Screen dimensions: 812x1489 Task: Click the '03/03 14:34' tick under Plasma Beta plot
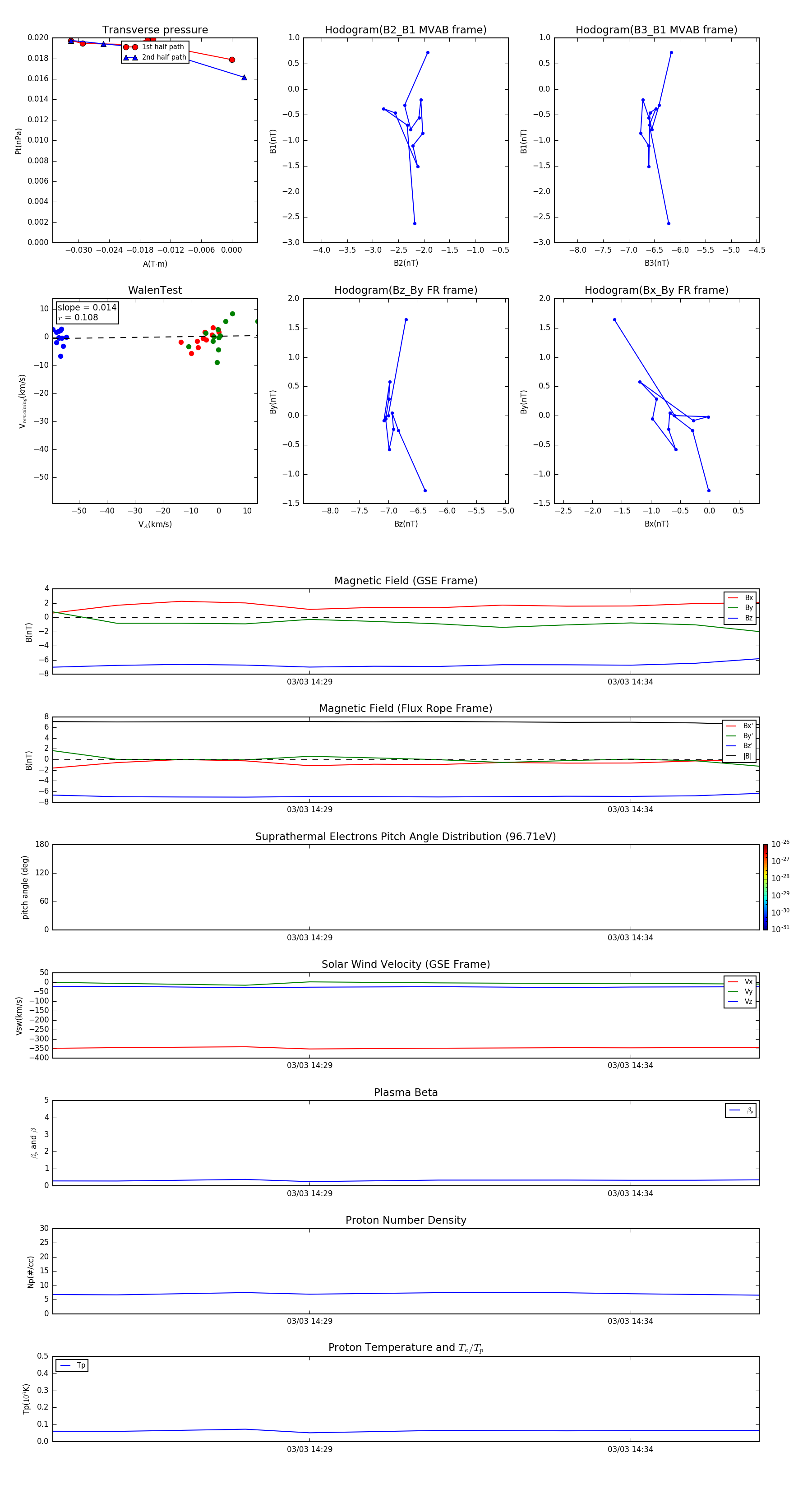(x=631, y=1193)
